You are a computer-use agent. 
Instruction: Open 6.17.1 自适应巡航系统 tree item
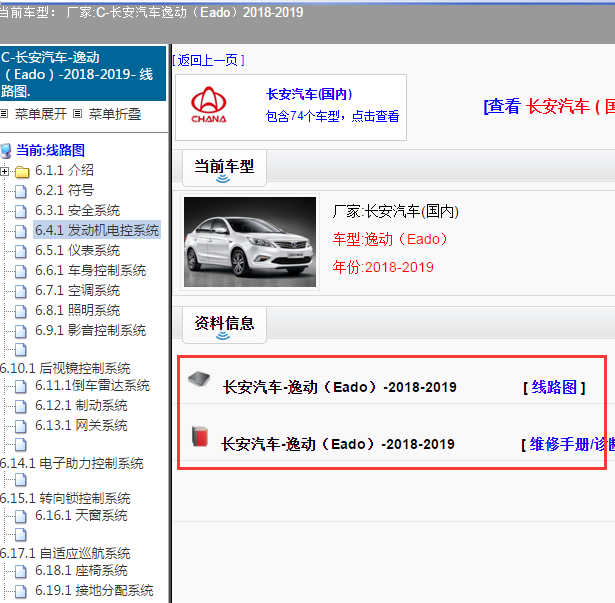click(x=65, y=553)
